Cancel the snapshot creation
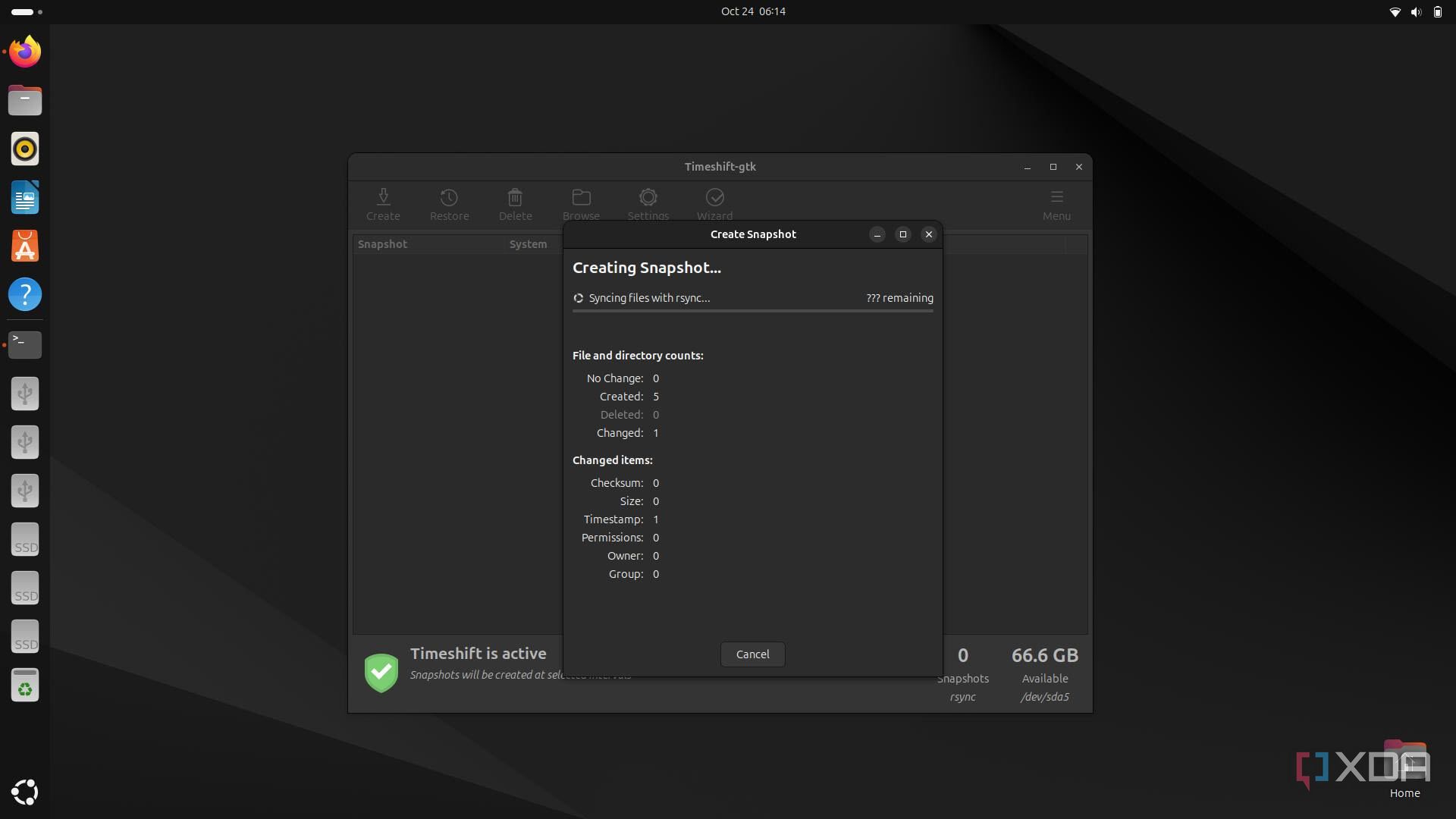Image resolution: width=1456 pixels, height=819 pixels. [752, 654]
